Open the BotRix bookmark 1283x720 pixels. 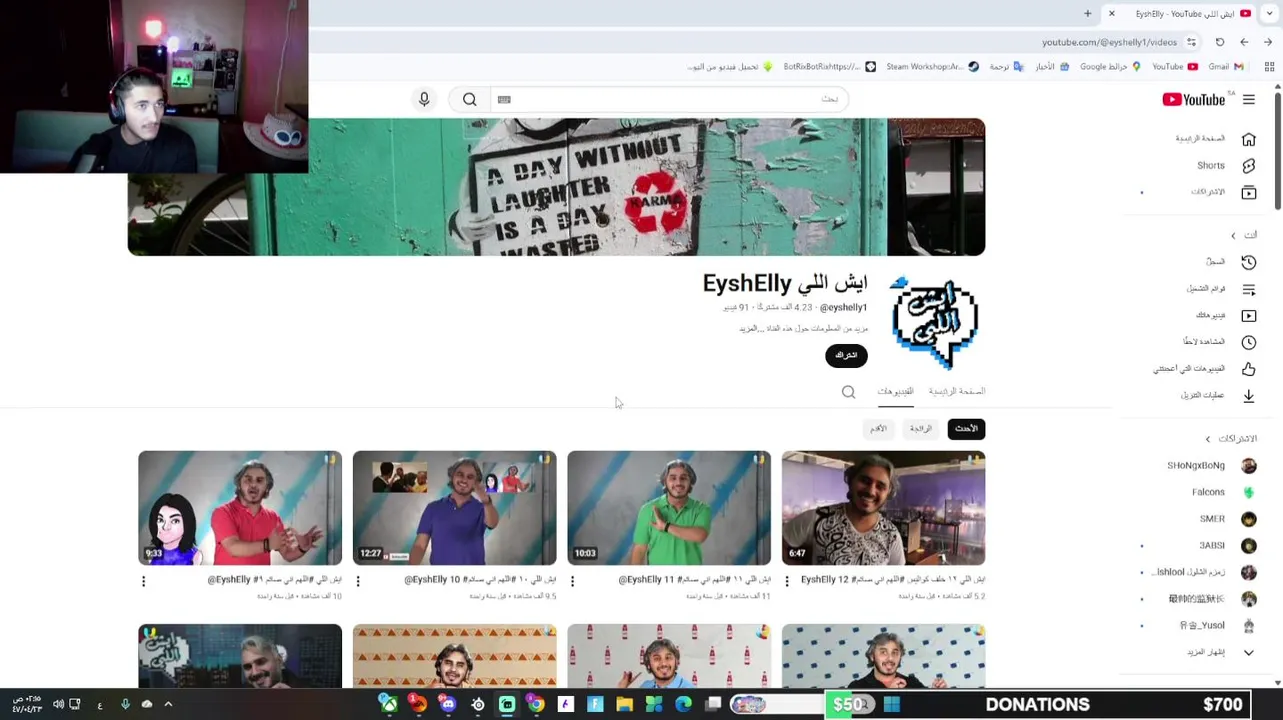tap(829, 67)
